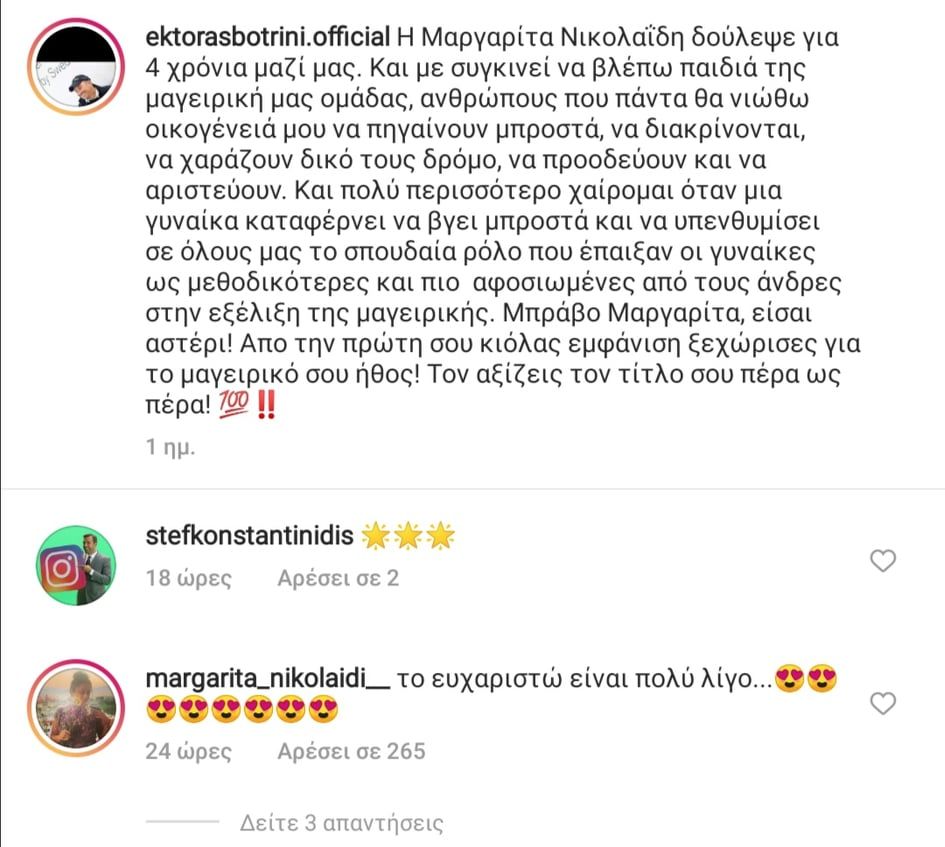This screenshot has width=945, height=847.
Task: Click the stefkonstantinidis username
Action: (250, 535)
